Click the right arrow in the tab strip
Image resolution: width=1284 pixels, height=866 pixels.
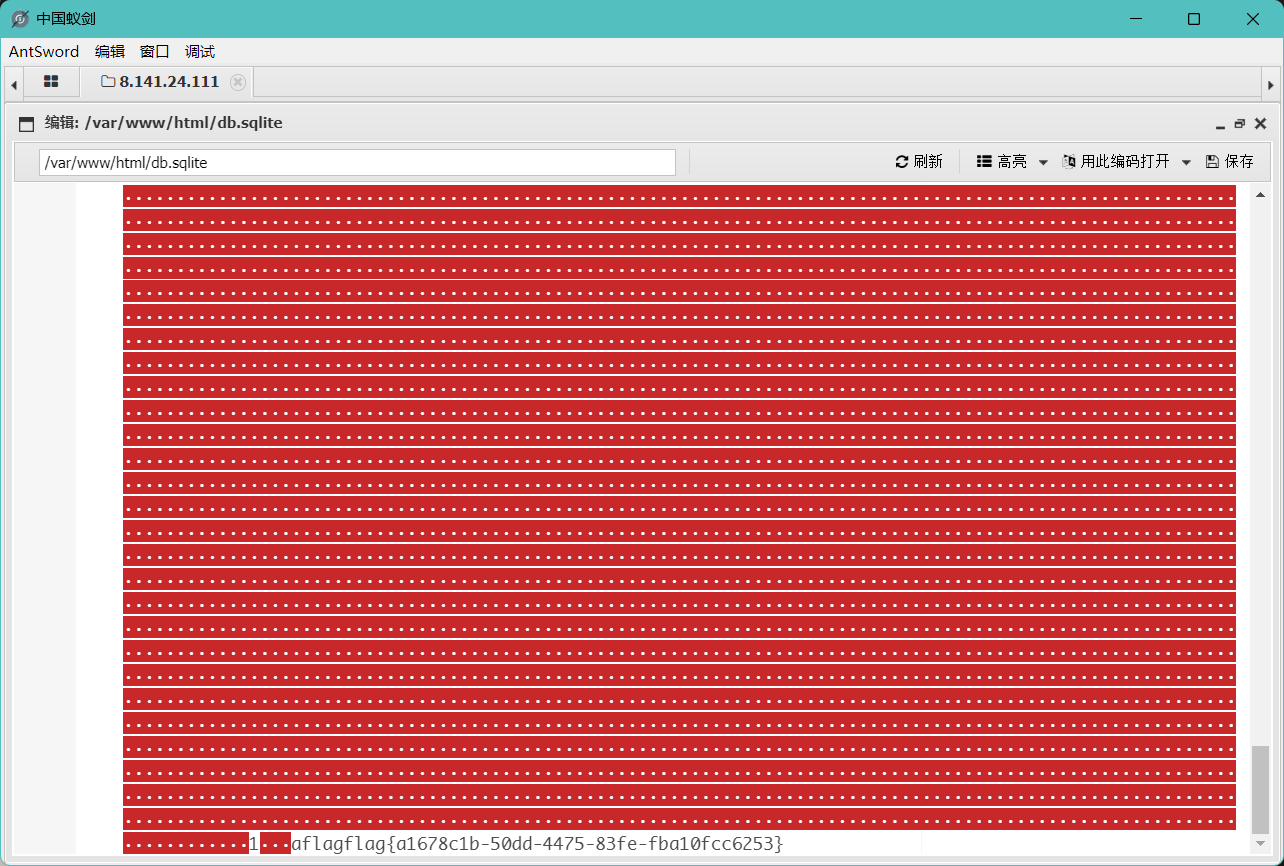coord(1271,83)
